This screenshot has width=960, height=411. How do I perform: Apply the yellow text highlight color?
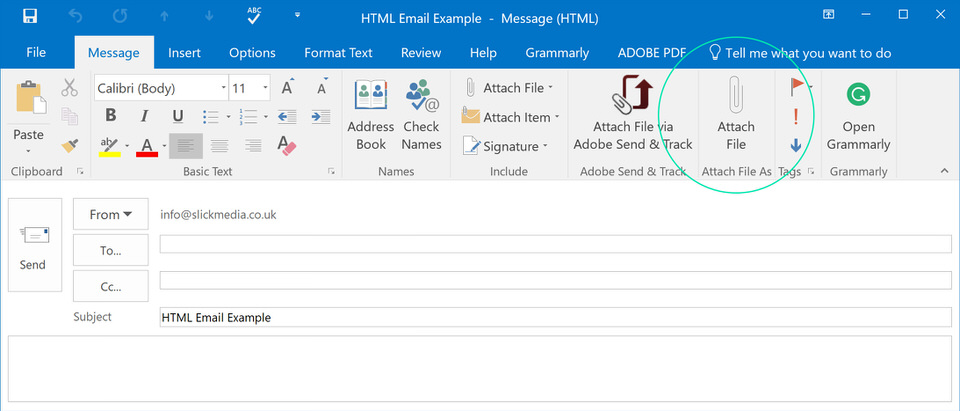109,146
